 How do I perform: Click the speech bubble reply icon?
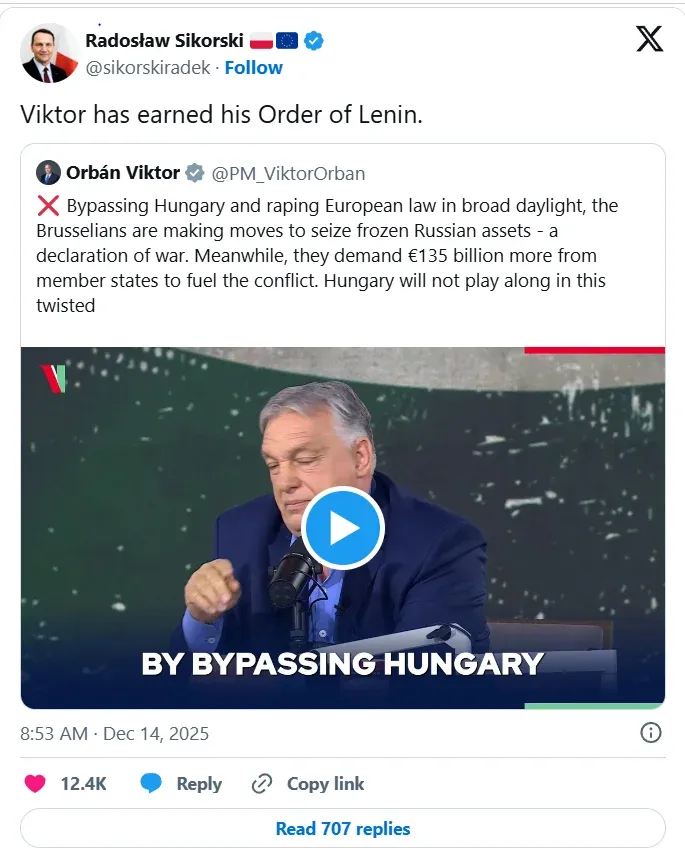(151, 784)
